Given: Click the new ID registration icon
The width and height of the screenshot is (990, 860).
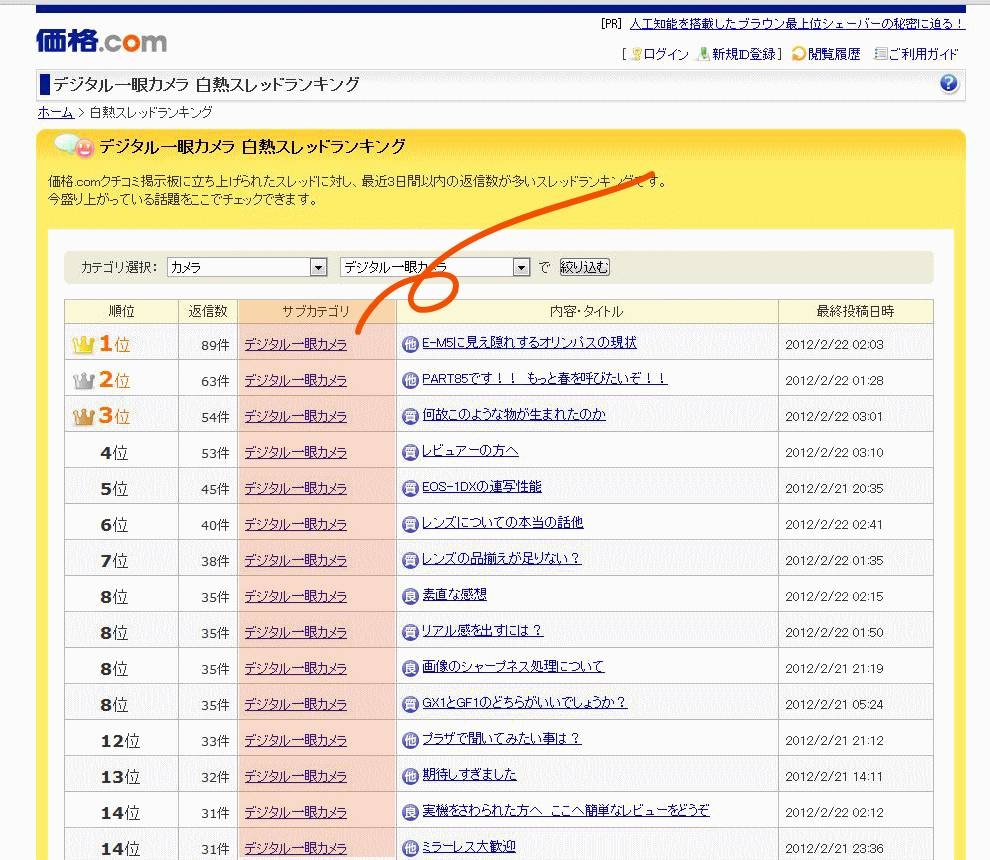Looking at the screenshot, I should (x=704, y=54).
